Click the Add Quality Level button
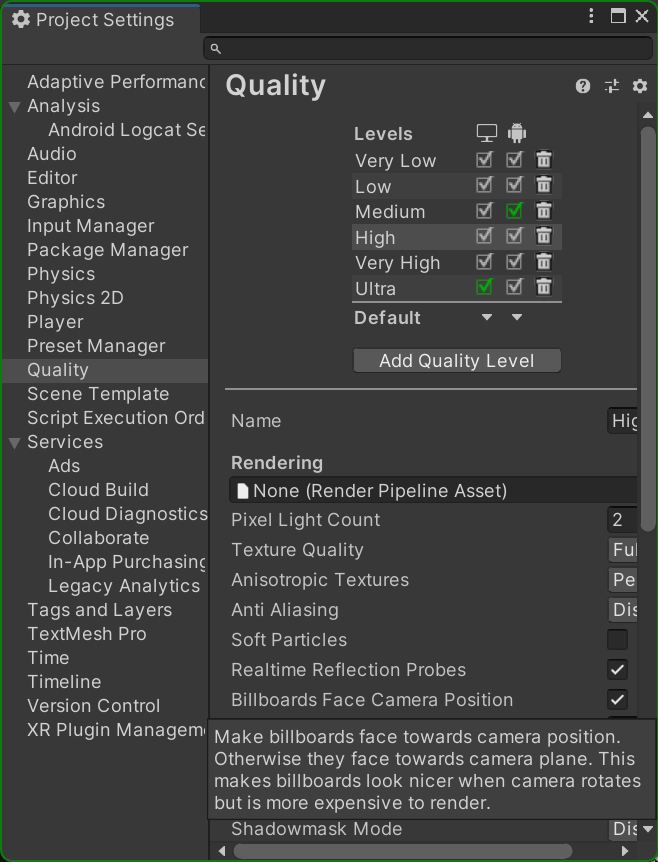Viewport: 658px width, 862px height. tap(457, 360)
